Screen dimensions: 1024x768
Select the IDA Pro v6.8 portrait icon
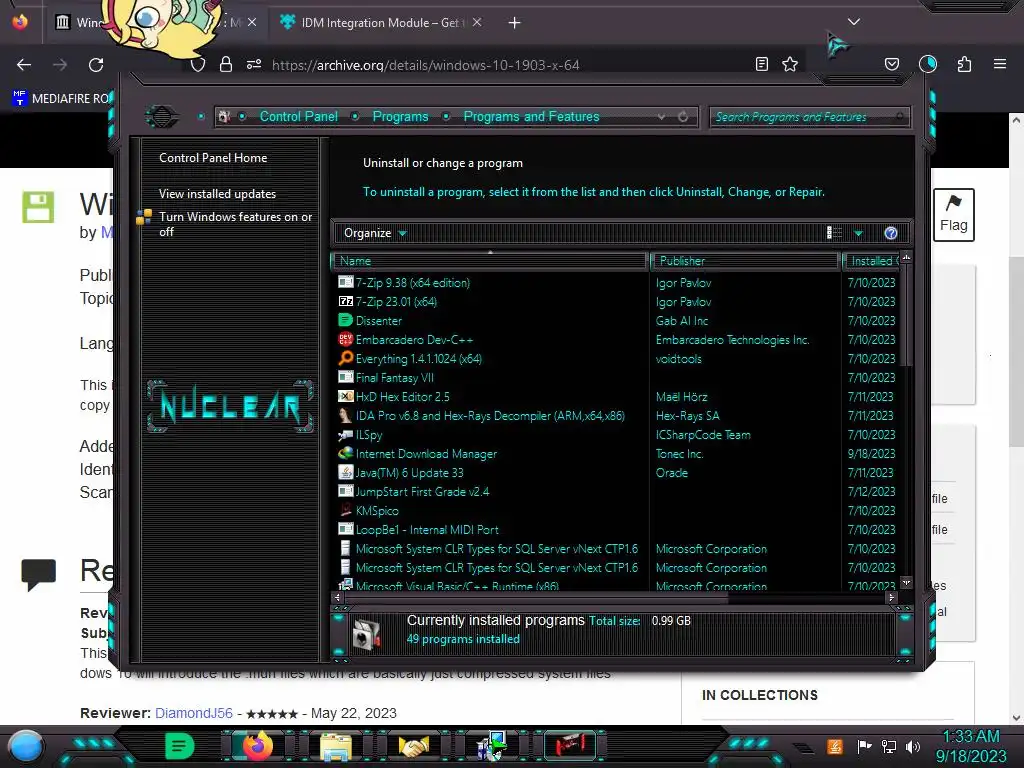click(345, 415)
